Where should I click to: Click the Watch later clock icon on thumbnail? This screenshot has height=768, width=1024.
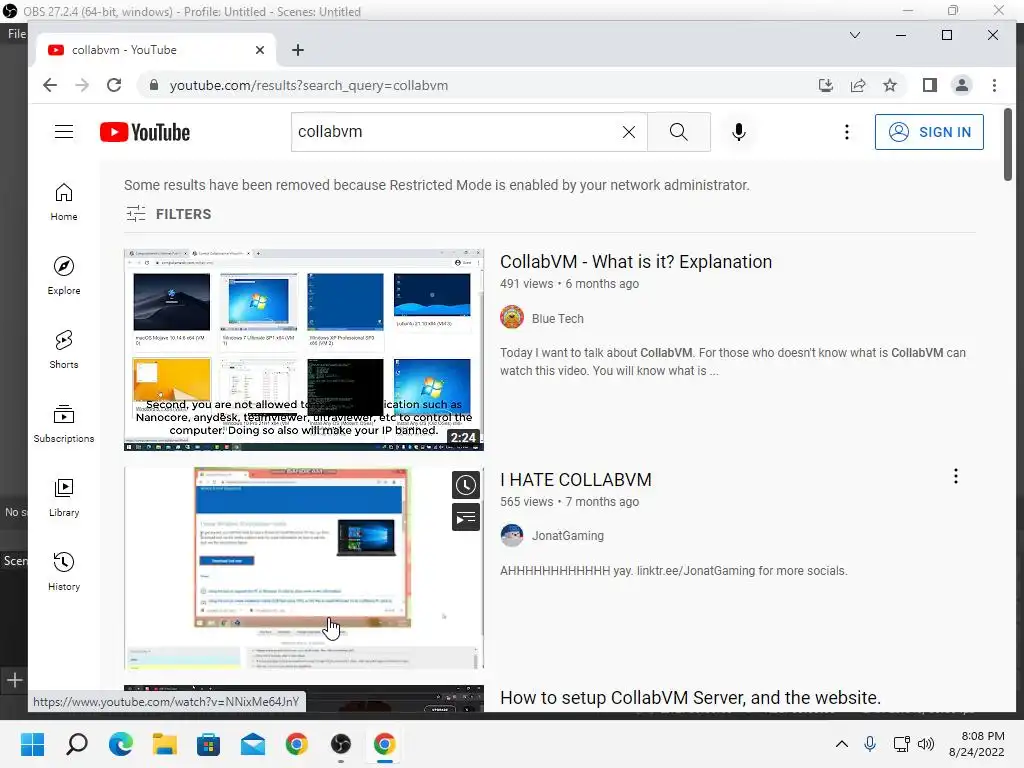pos(466,485)
